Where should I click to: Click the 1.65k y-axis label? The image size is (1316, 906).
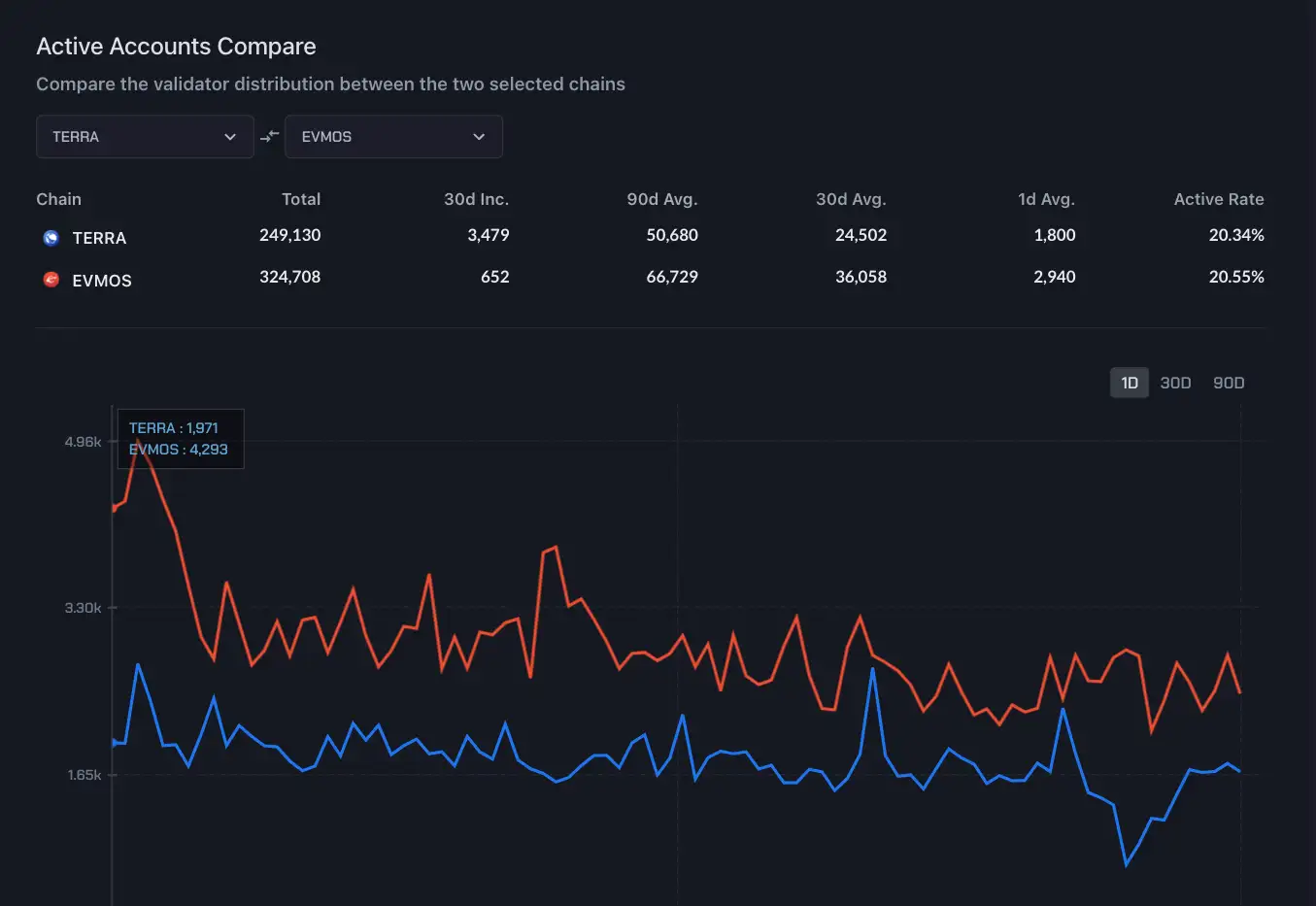point(84,775)
